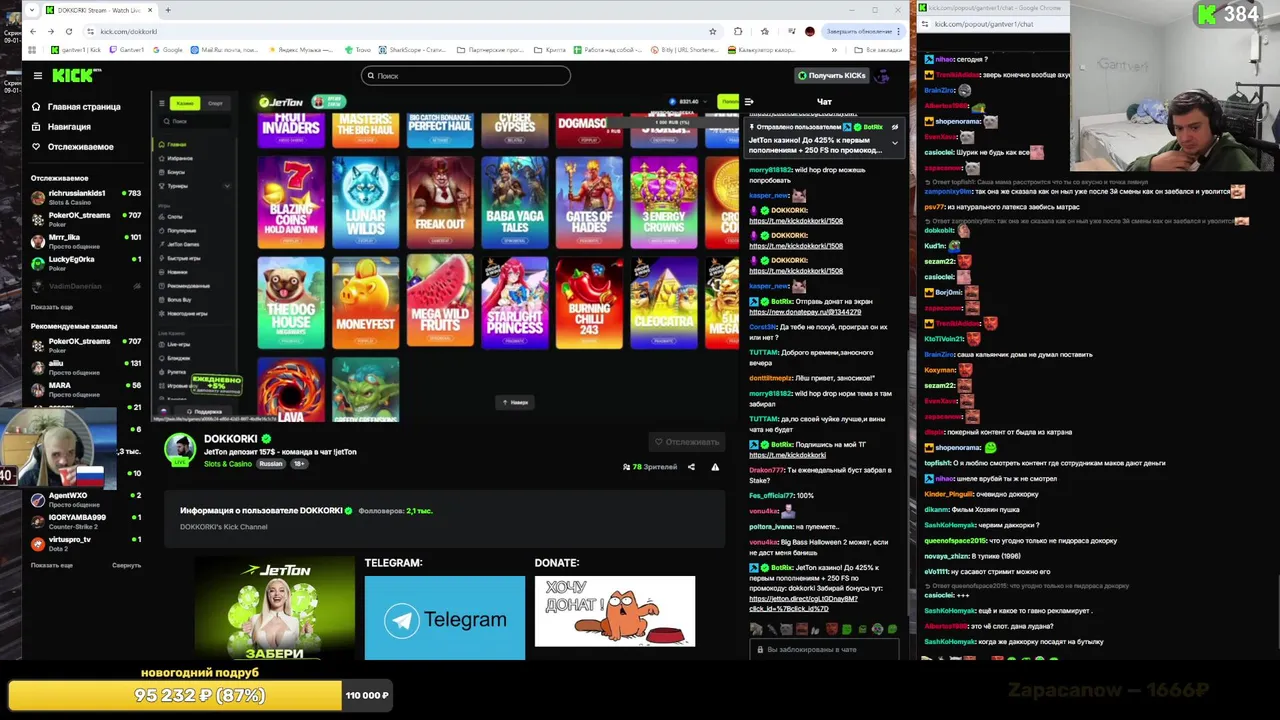This screenshot has width=1280, height=720.
Task: Open virtuspro_tv channel
Action: click(86, 543)
